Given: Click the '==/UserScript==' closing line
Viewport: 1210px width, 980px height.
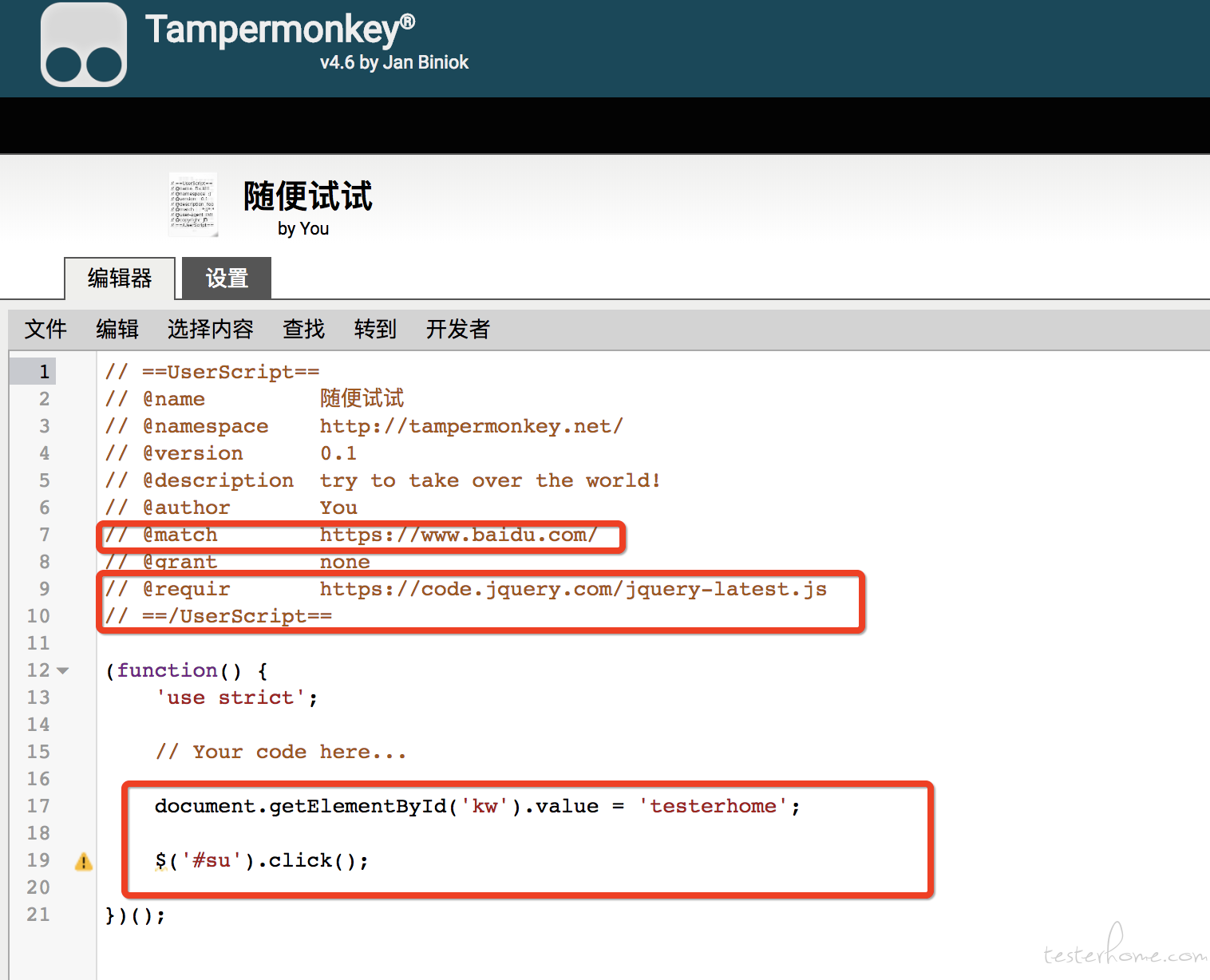Looking at the screenshot, I should pyautogui.click(x=219, y=616).
